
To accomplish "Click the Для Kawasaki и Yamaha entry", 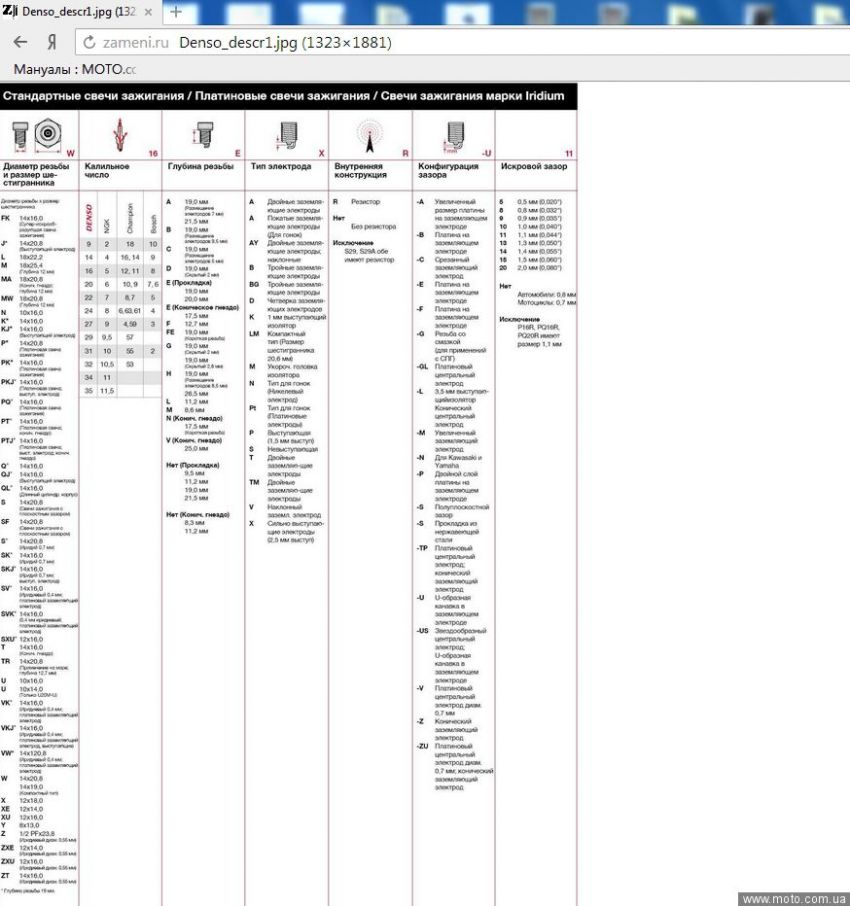I will coord(458,461).
